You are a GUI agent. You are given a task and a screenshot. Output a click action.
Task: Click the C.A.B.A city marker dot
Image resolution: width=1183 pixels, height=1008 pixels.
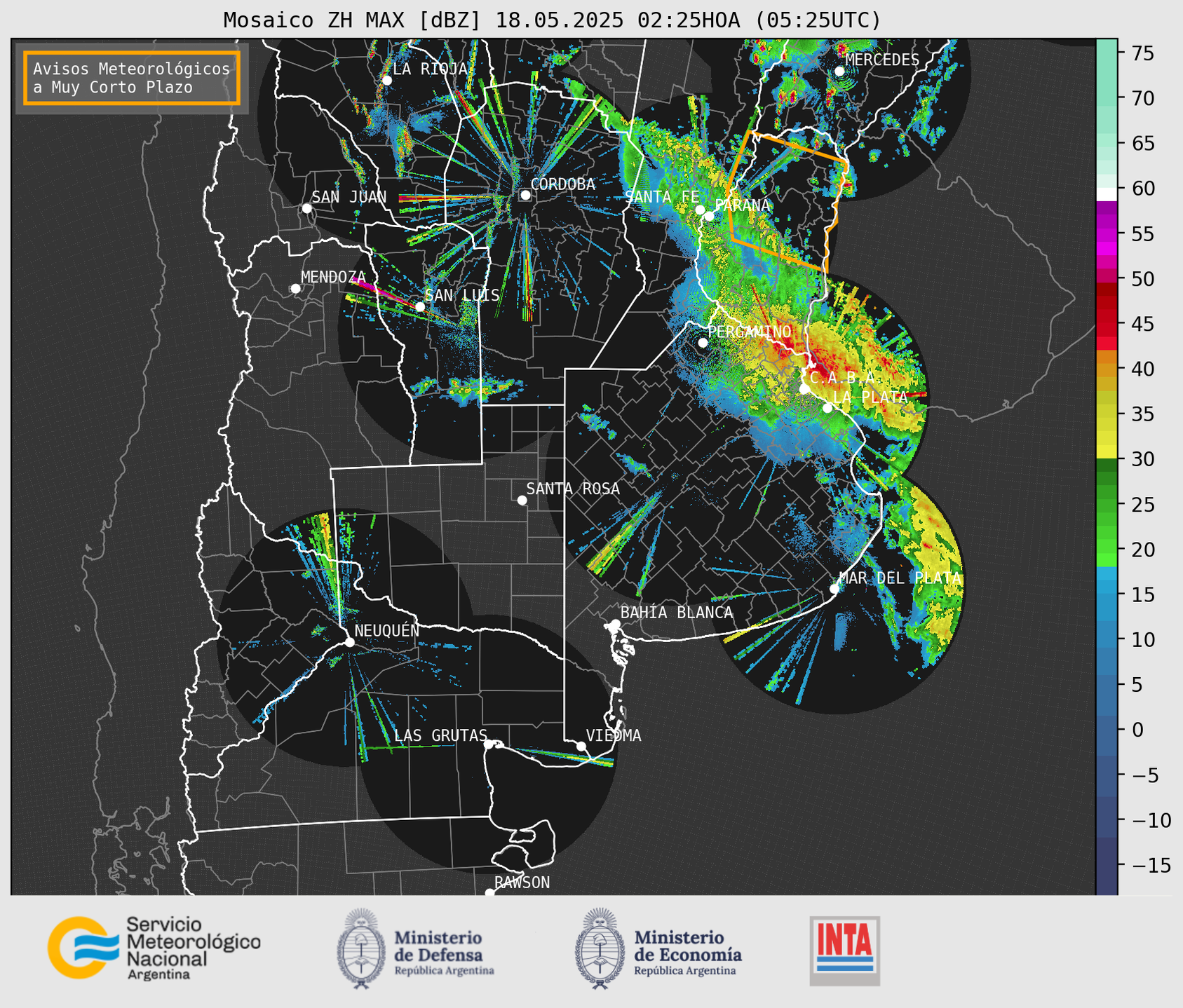tap(804, 389)
